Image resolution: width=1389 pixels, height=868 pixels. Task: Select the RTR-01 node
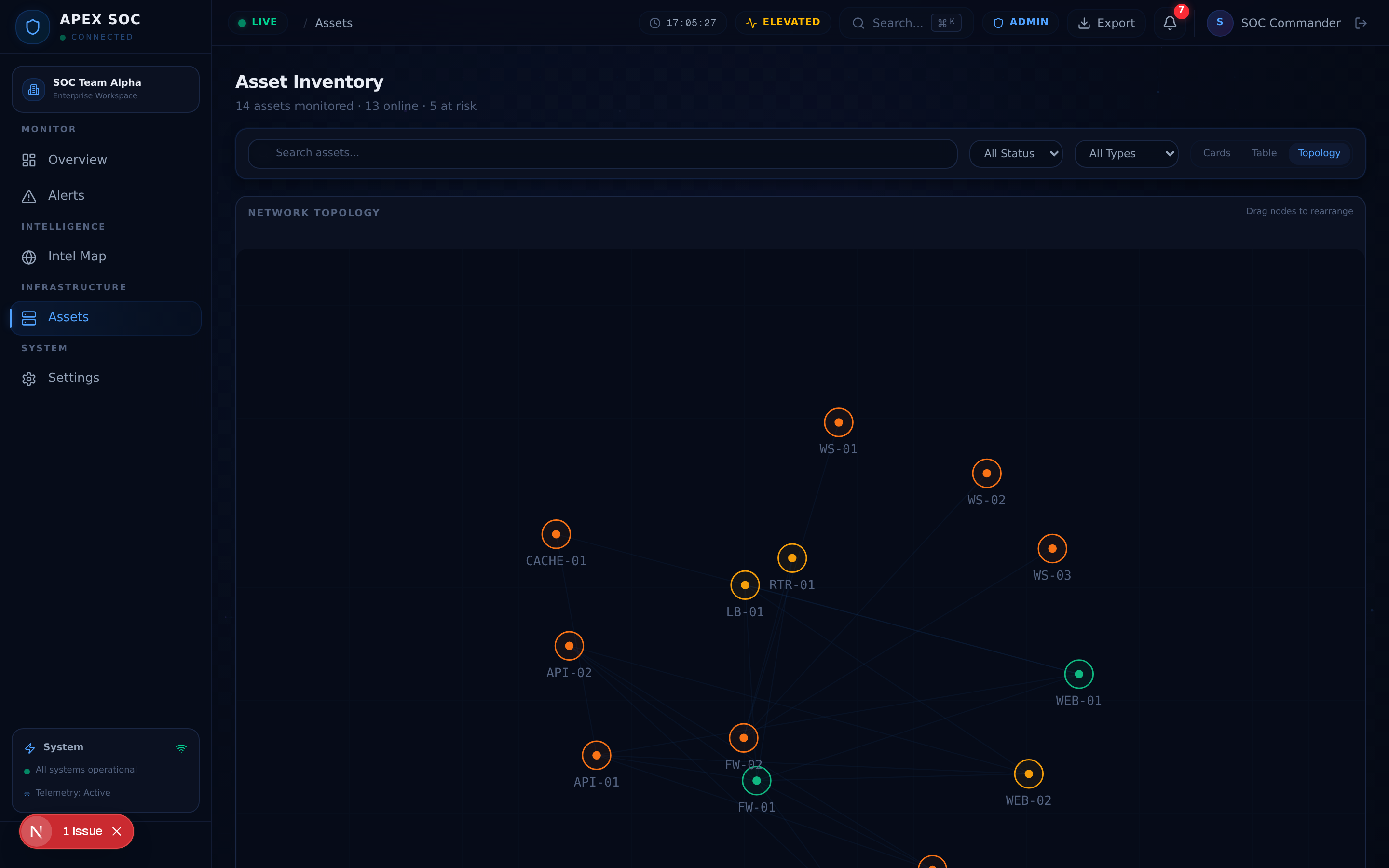click(792, 558)
